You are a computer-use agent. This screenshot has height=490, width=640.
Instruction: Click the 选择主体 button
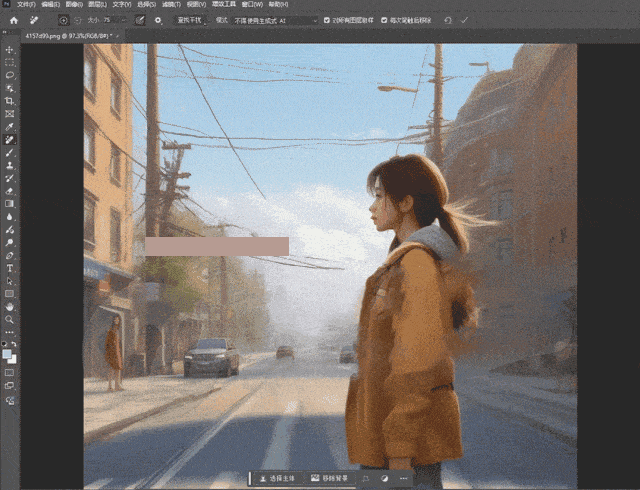(x=279, y=478)
